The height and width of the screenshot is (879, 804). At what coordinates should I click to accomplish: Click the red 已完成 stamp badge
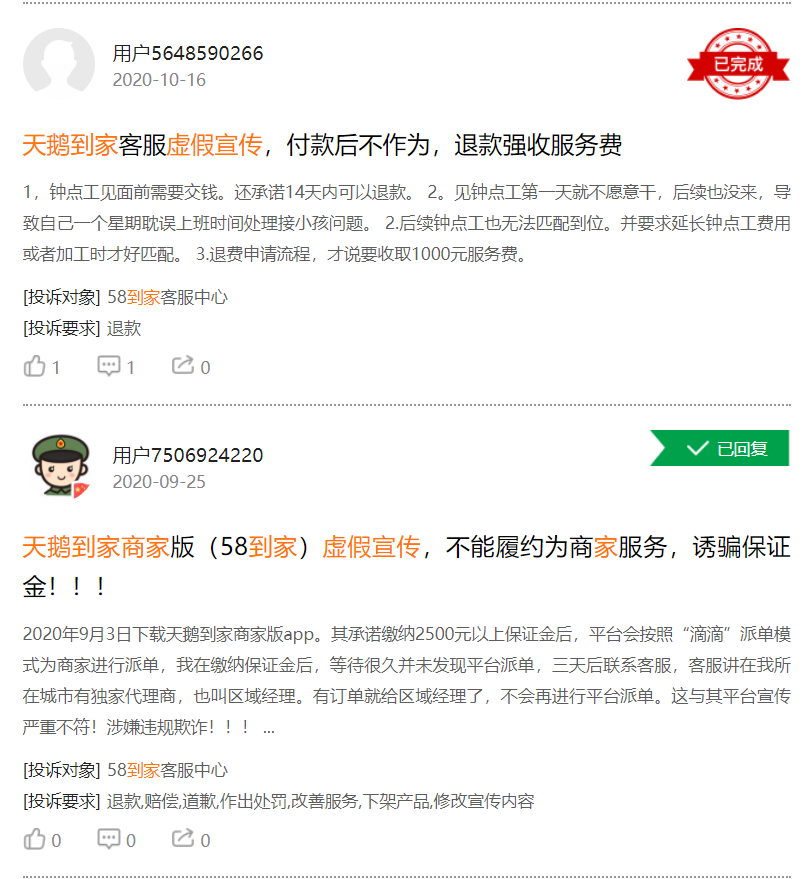pyautogui.click(x=738, y=63)
